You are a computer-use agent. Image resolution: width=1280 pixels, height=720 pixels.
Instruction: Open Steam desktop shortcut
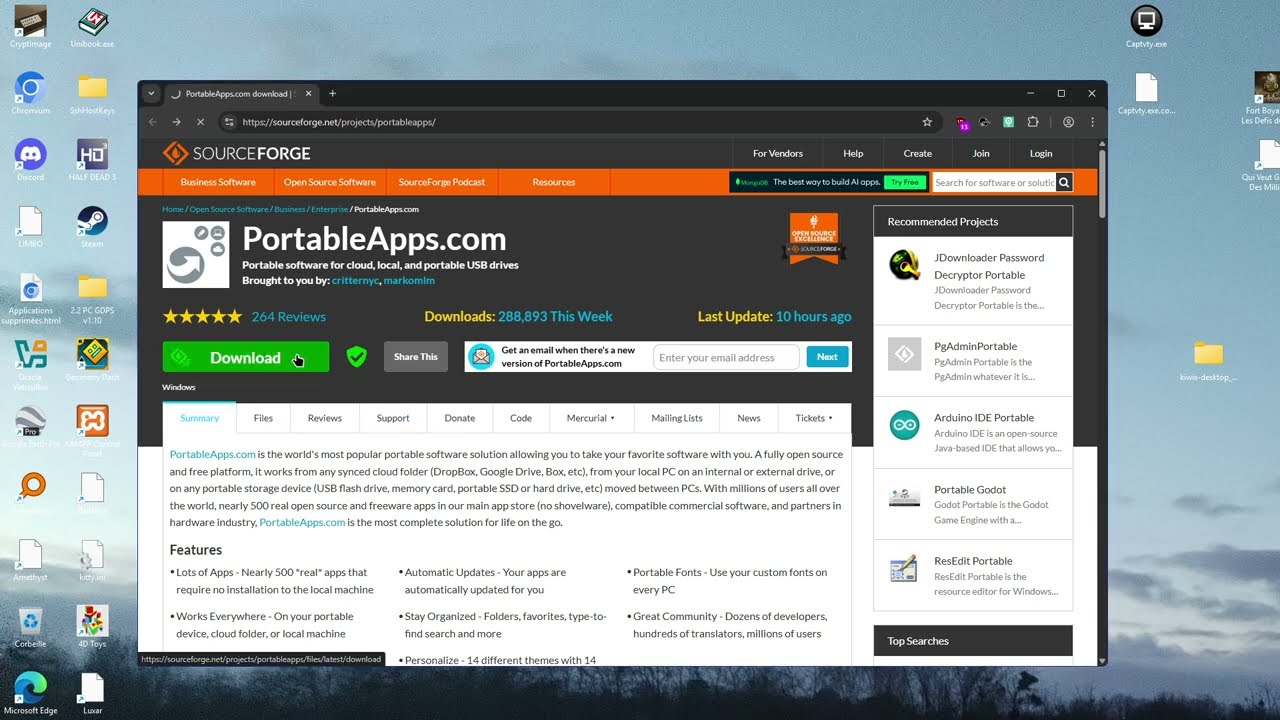(x=92, y=227)
